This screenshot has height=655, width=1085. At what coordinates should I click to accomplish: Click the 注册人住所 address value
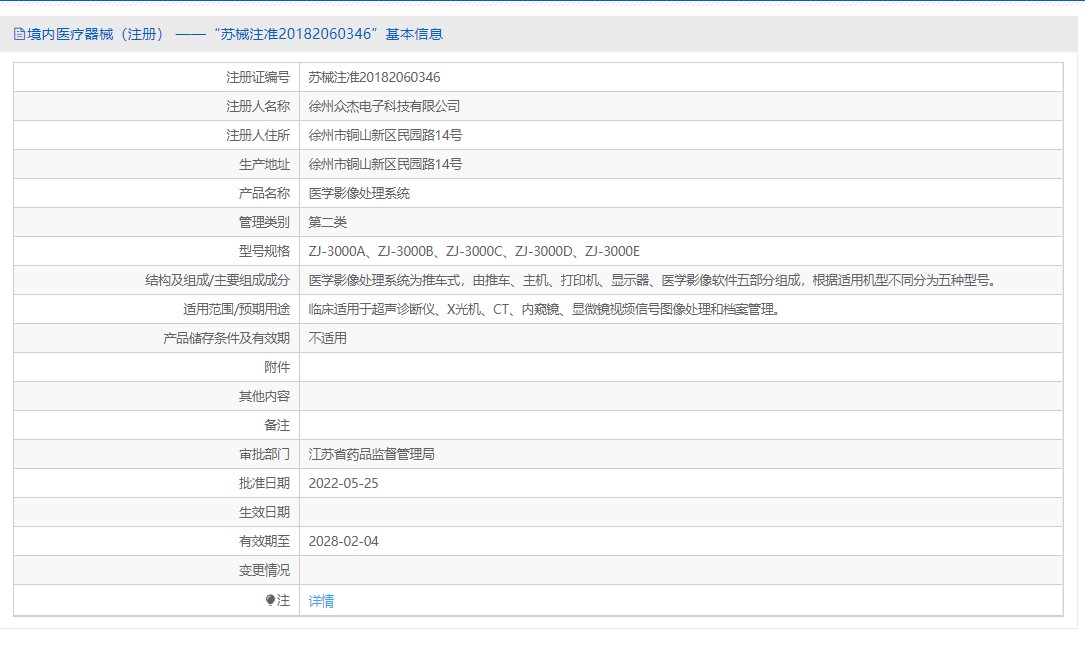click(x=385, y=136)
